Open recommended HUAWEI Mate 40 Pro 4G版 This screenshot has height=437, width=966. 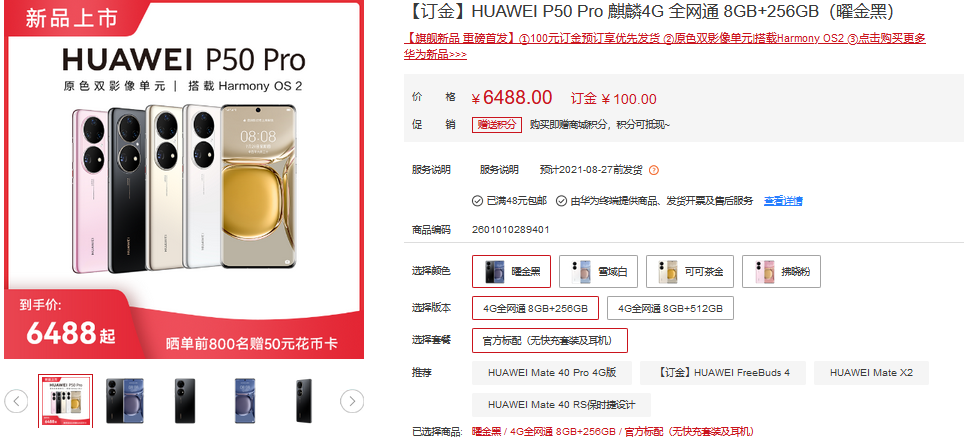[x=552, y=373]
